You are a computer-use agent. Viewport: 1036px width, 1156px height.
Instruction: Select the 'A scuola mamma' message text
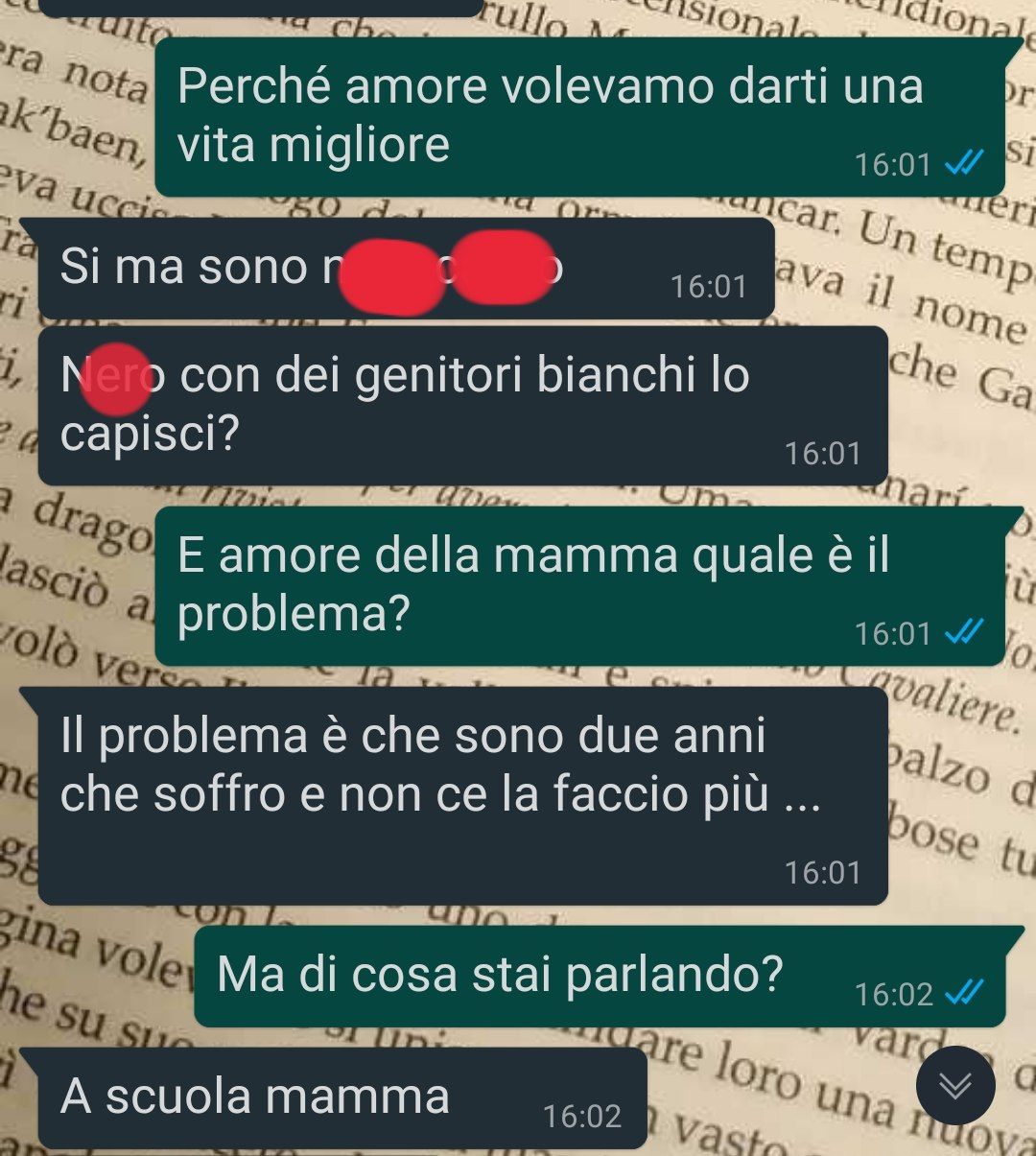[254, 1096]
